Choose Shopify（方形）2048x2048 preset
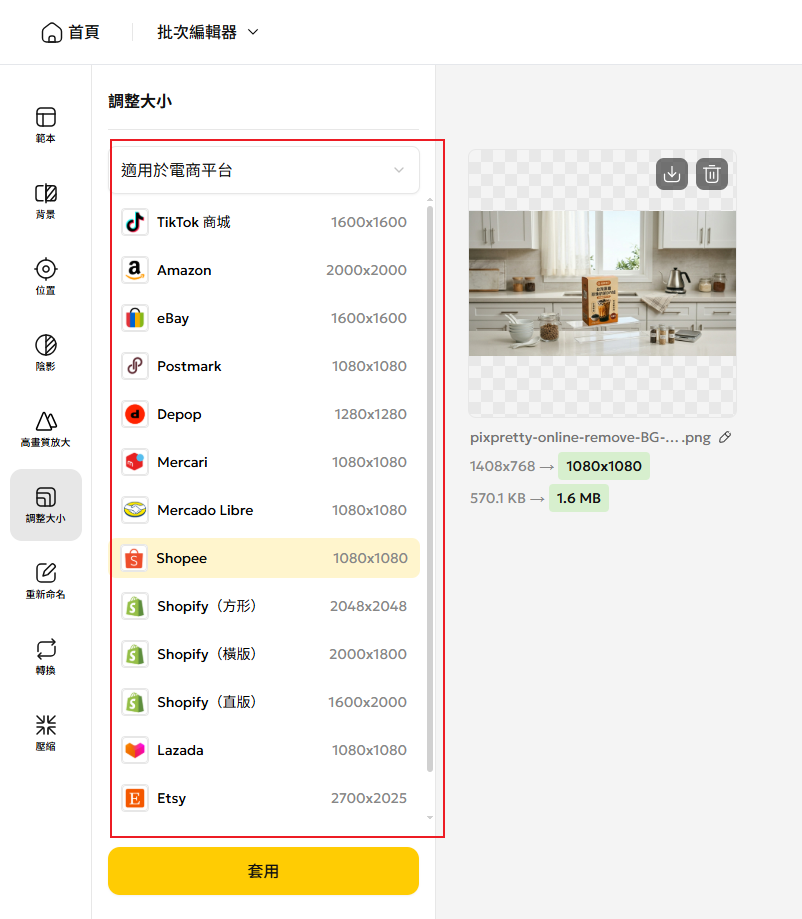The width and height of the screenshot is (802, 919). pyautogui.click(x=265, y=606)
